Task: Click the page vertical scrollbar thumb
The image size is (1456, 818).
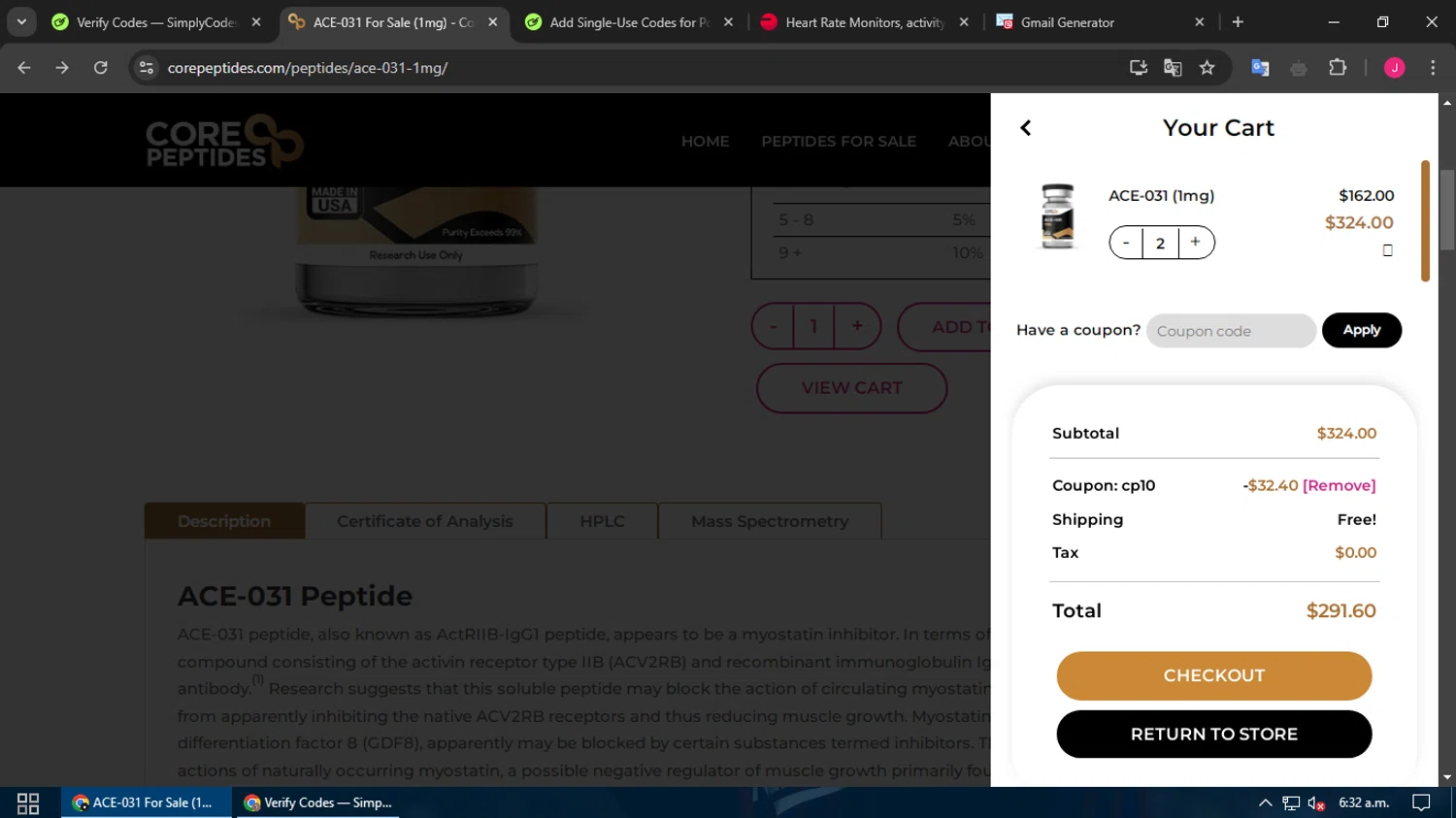Action: [1447, 211]
